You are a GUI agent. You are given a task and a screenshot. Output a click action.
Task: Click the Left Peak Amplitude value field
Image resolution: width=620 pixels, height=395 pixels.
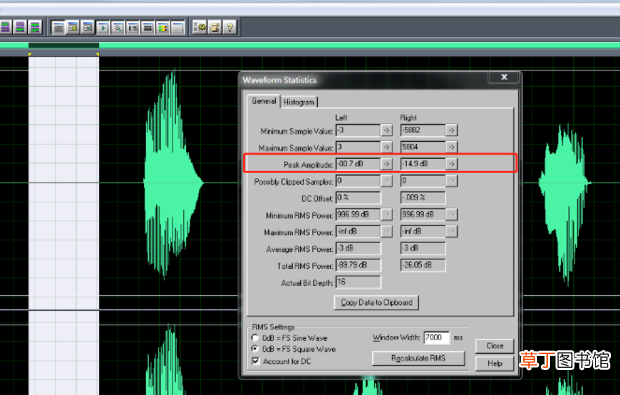[x=358, y=164]
